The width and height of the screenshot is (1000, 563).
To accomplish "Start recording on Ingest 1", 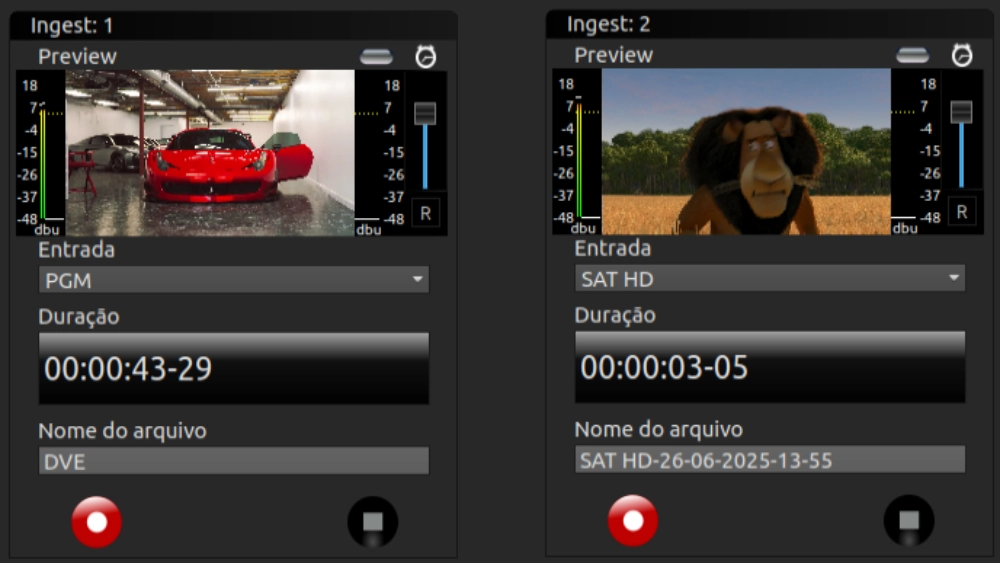I will (x=96, y=522).
